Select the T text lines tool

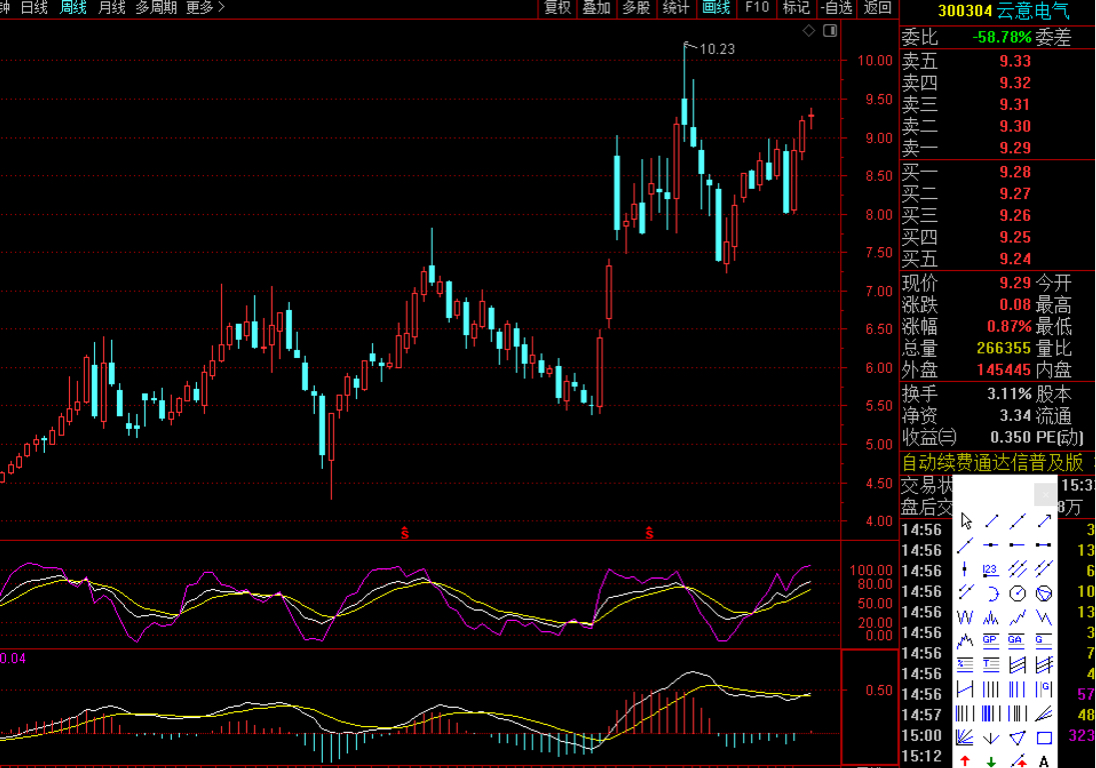pyautogui.click(x=991, y=665)
